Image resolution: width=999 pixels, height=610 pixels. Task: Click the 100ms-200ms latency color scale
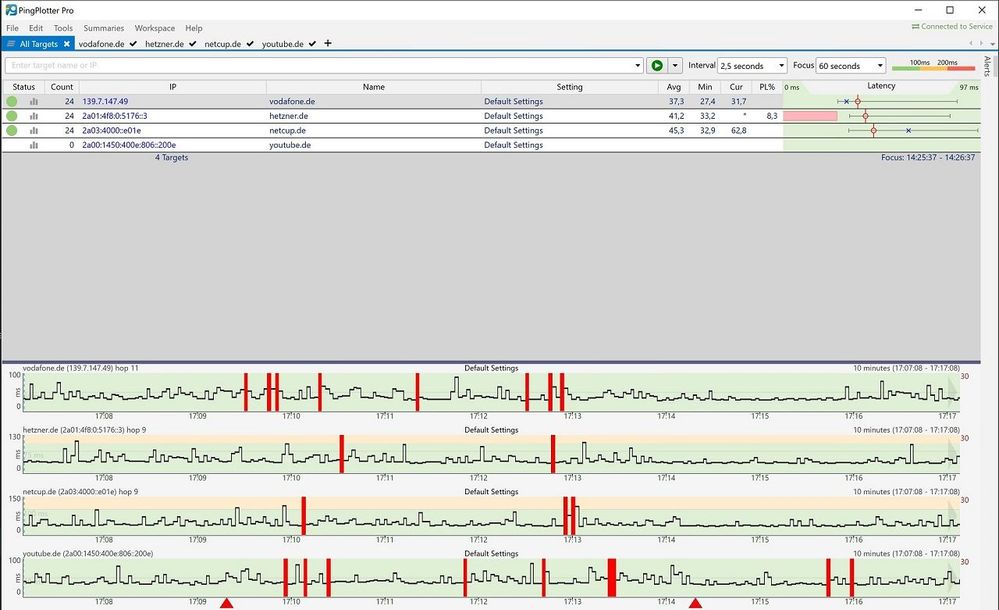coord(933,66)
